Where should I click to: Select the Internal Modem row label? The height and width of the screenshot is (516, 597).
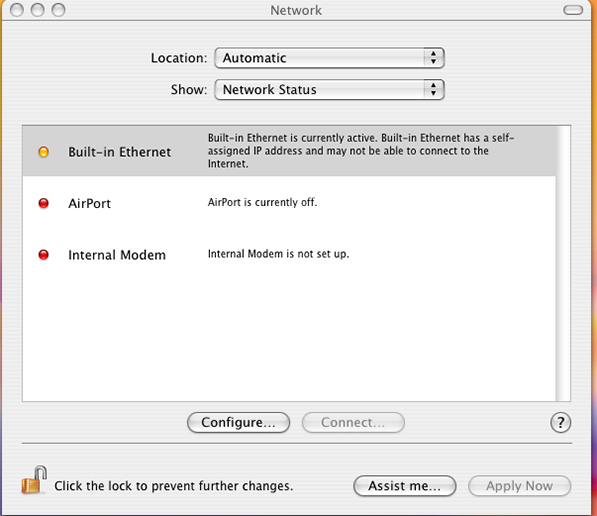117,255
